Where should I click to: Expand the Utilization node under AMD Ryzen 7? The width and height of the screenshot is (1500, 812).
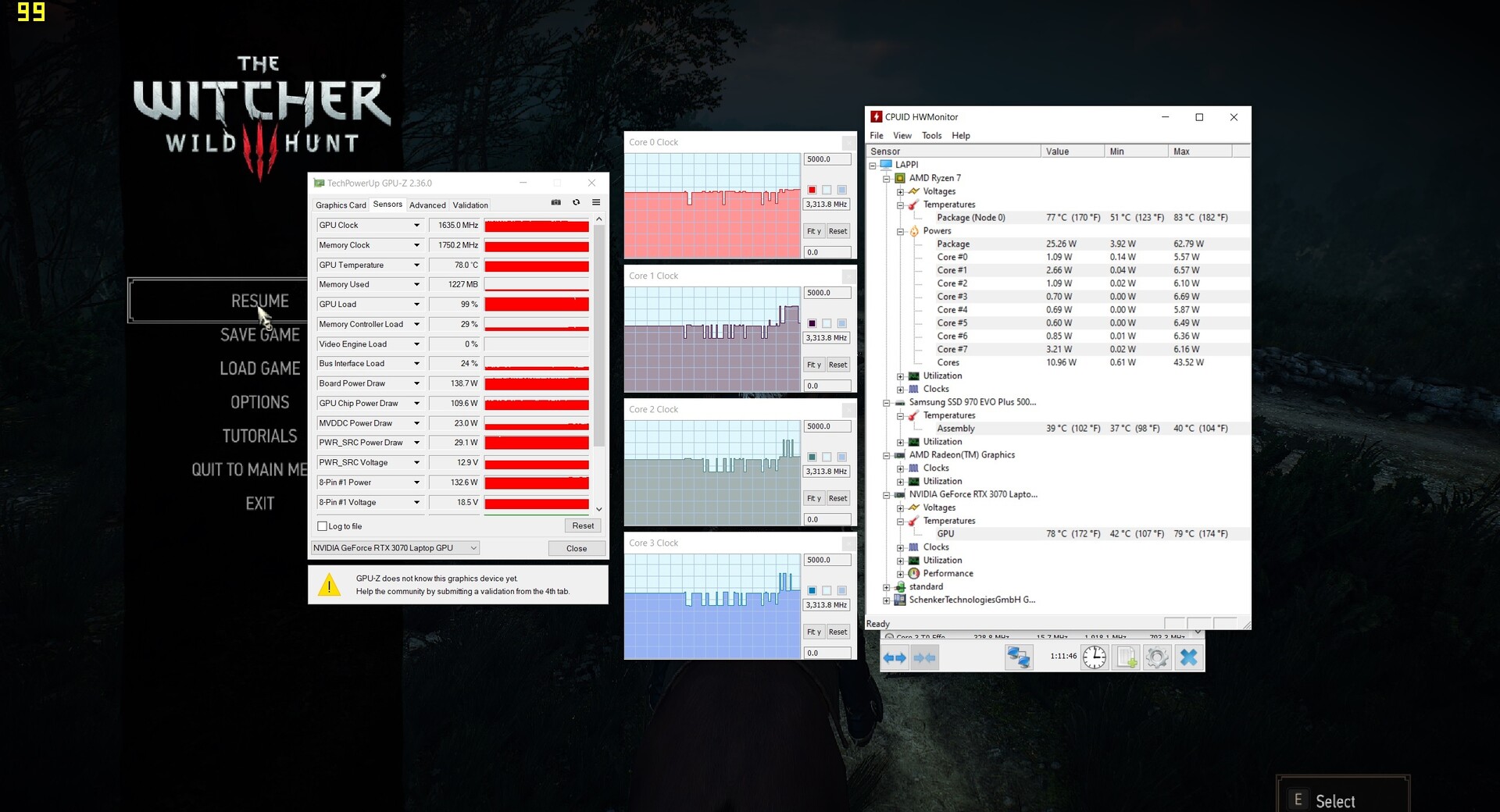pos(900,376)
